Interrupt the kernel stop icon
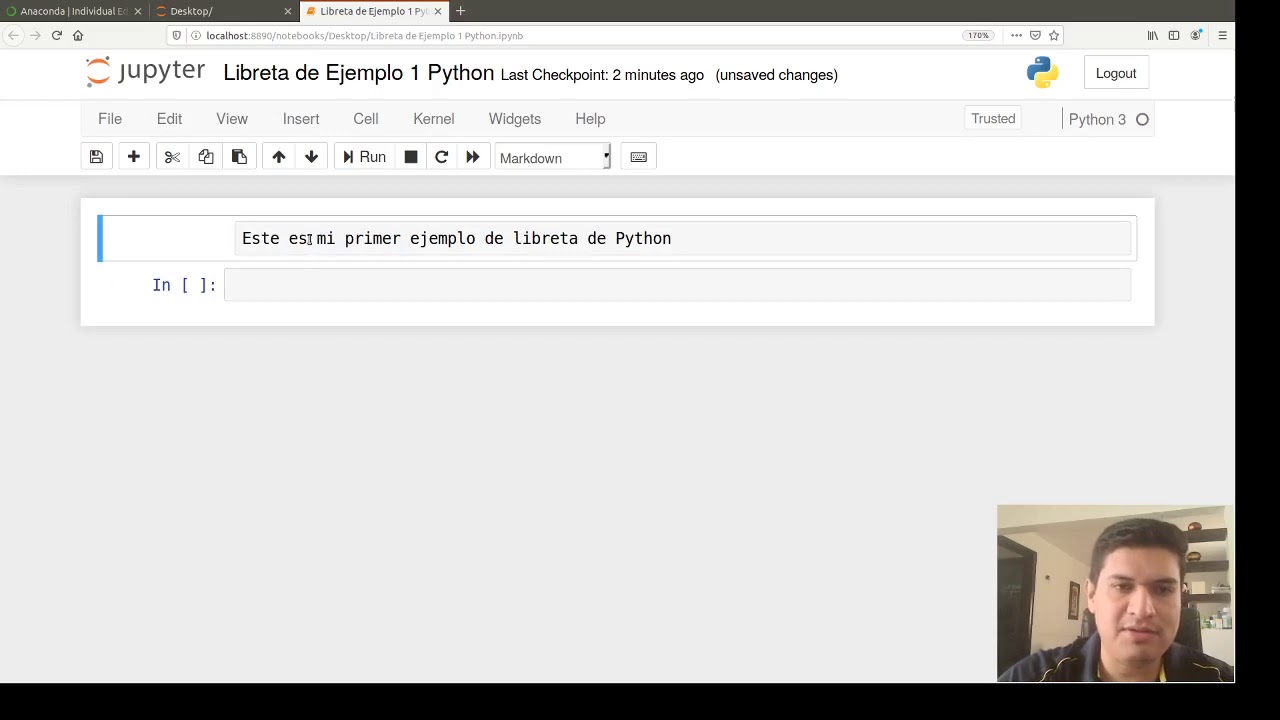1280x720 pixels. click(410, 157)
